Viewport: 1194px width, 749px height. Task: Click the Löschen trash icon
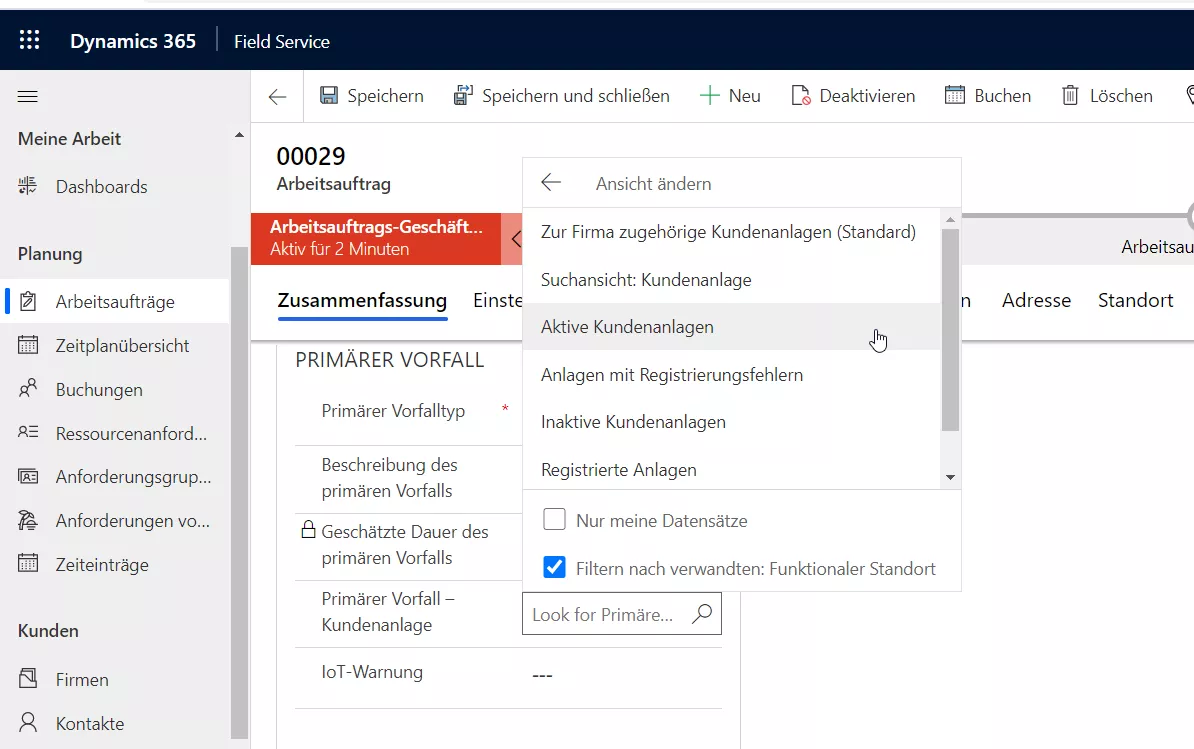pos(1070,96)
